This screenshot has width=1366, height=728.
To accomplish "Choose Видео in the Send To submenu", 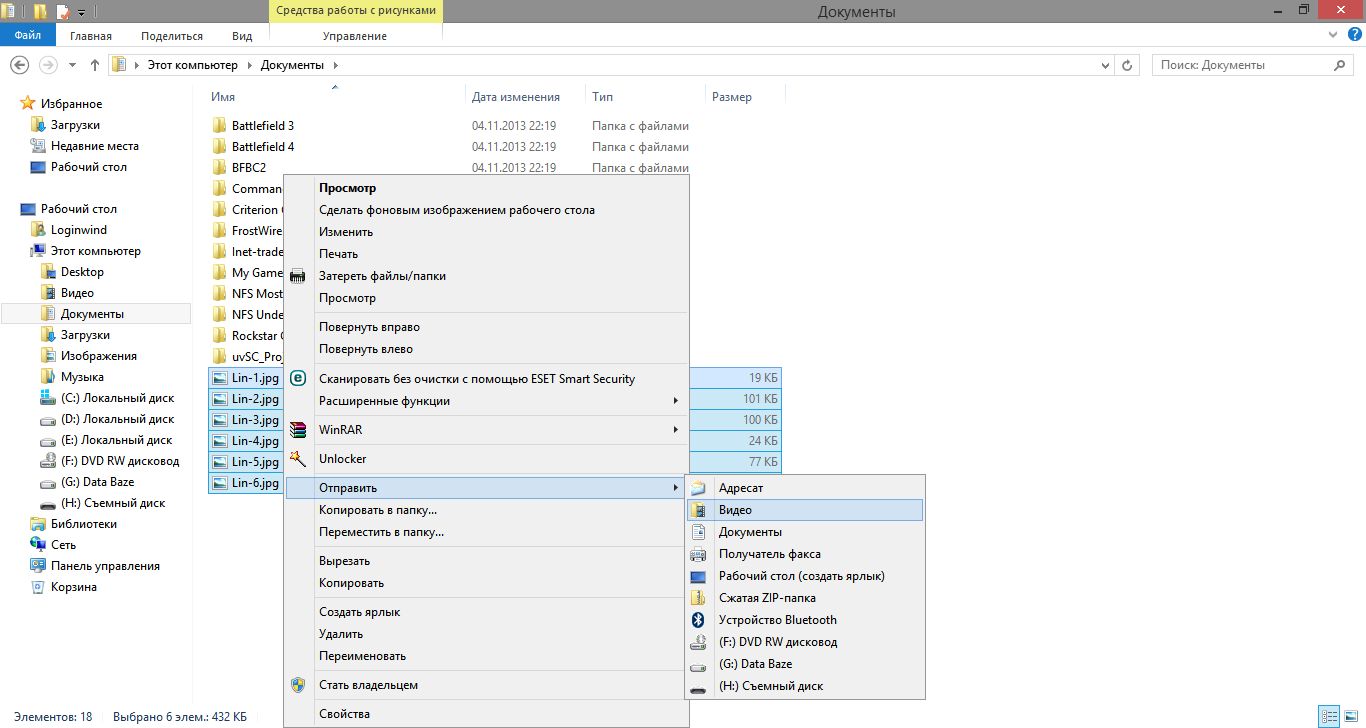I will (735, 510).
